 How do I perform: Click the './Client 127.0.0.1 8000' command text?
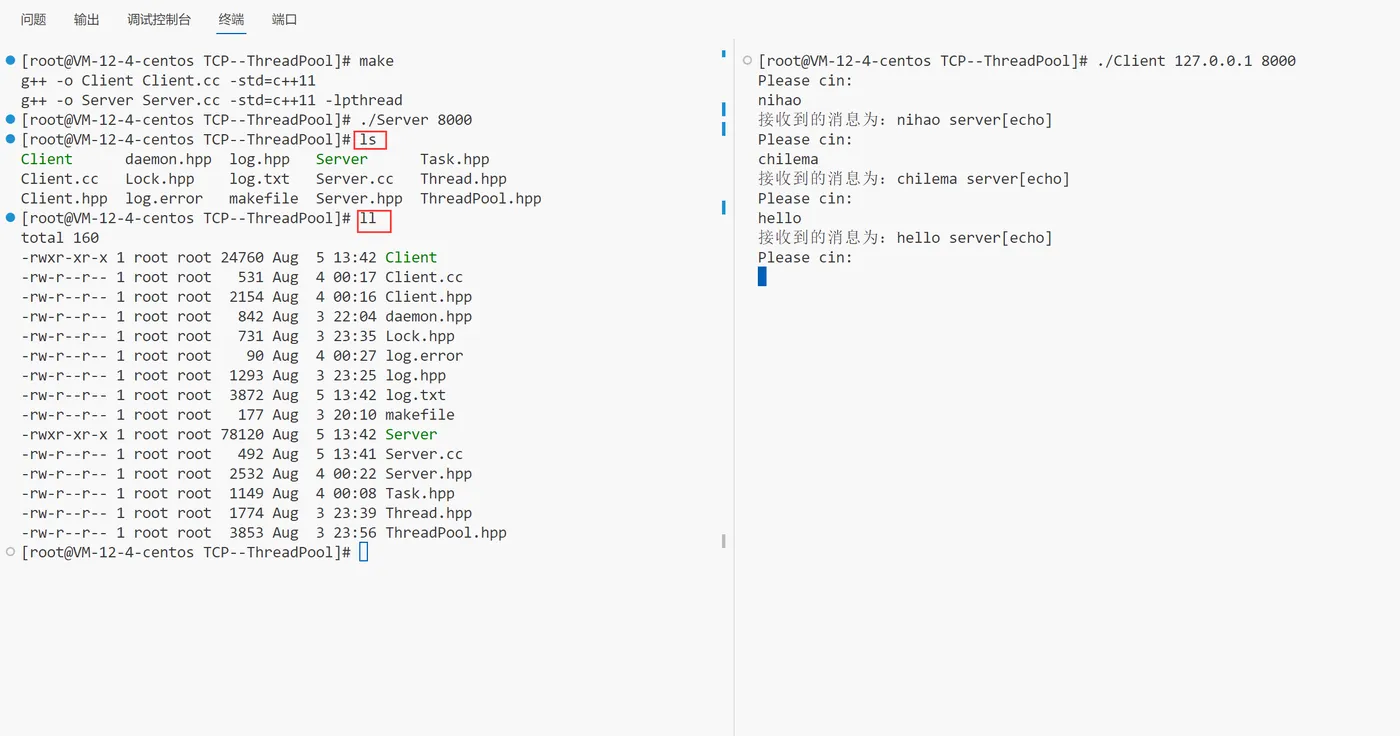1196,61
